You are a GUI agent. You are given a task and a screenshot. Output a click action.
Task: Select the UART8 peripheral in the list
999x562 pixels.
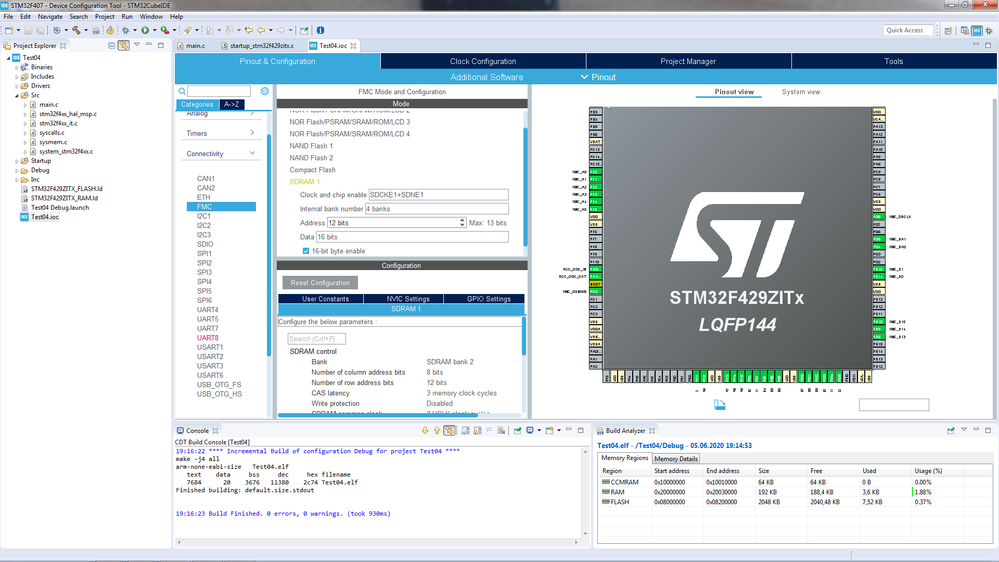[x=207, y=338]
